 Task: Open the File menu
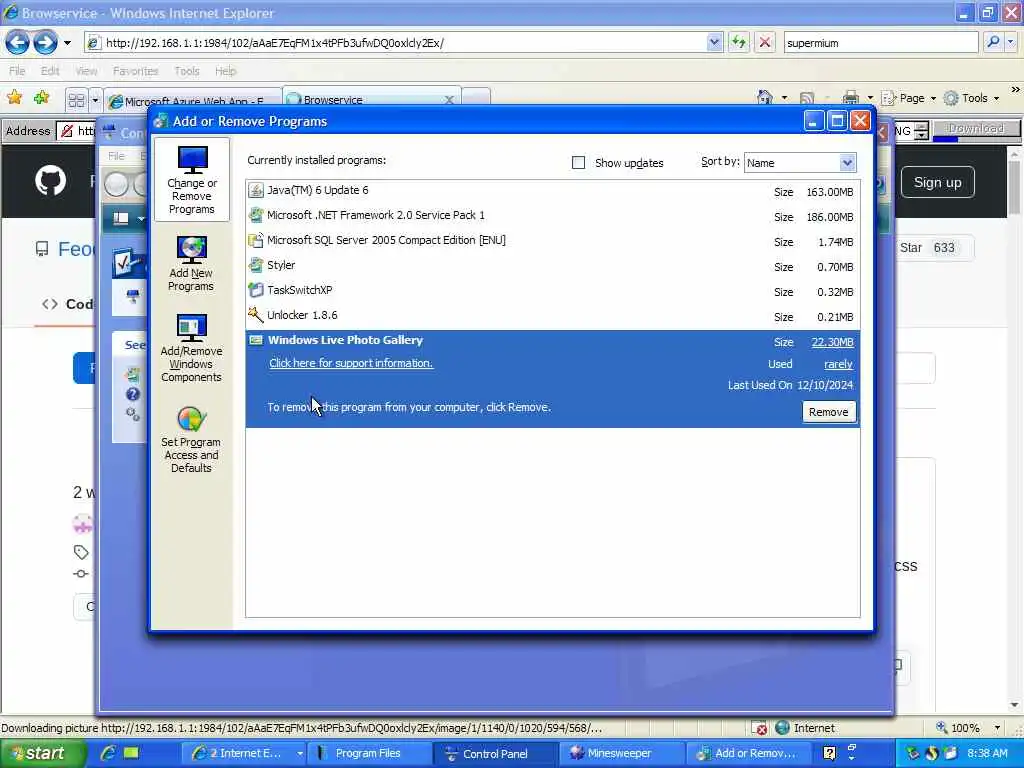[17, 71]
